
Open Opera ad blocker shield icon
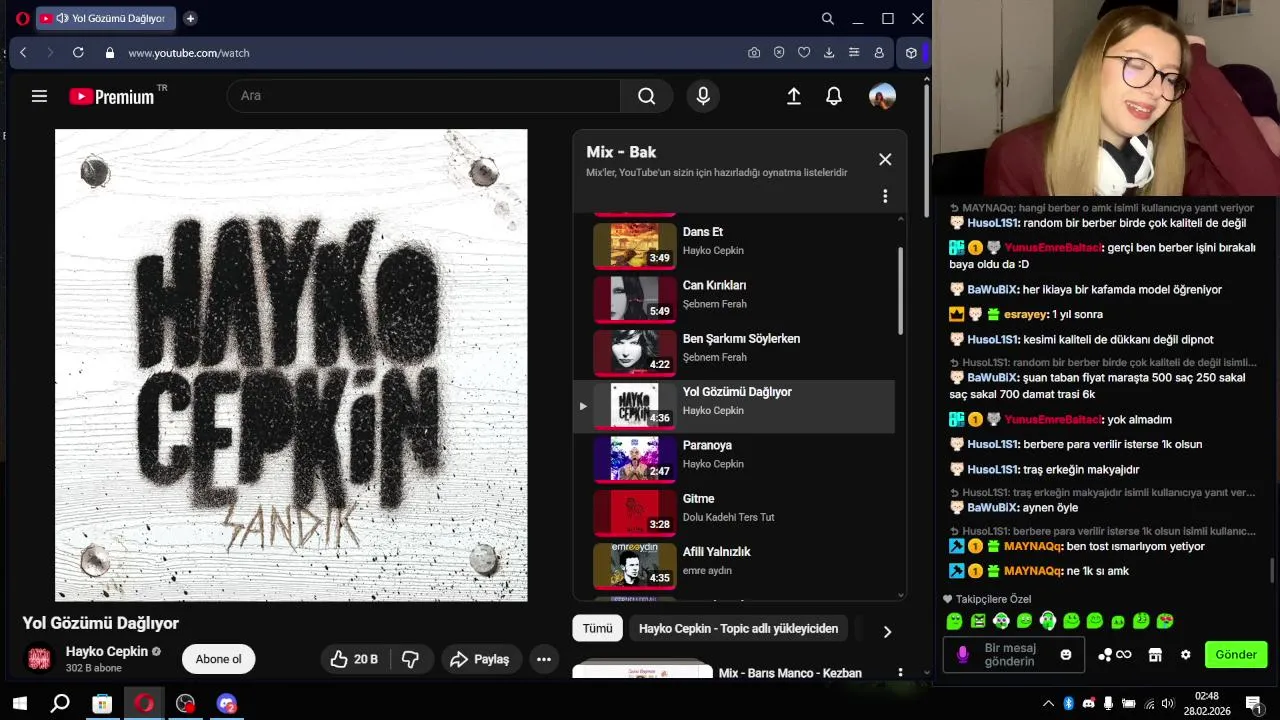pyautogui.click(x=779, y=53)
